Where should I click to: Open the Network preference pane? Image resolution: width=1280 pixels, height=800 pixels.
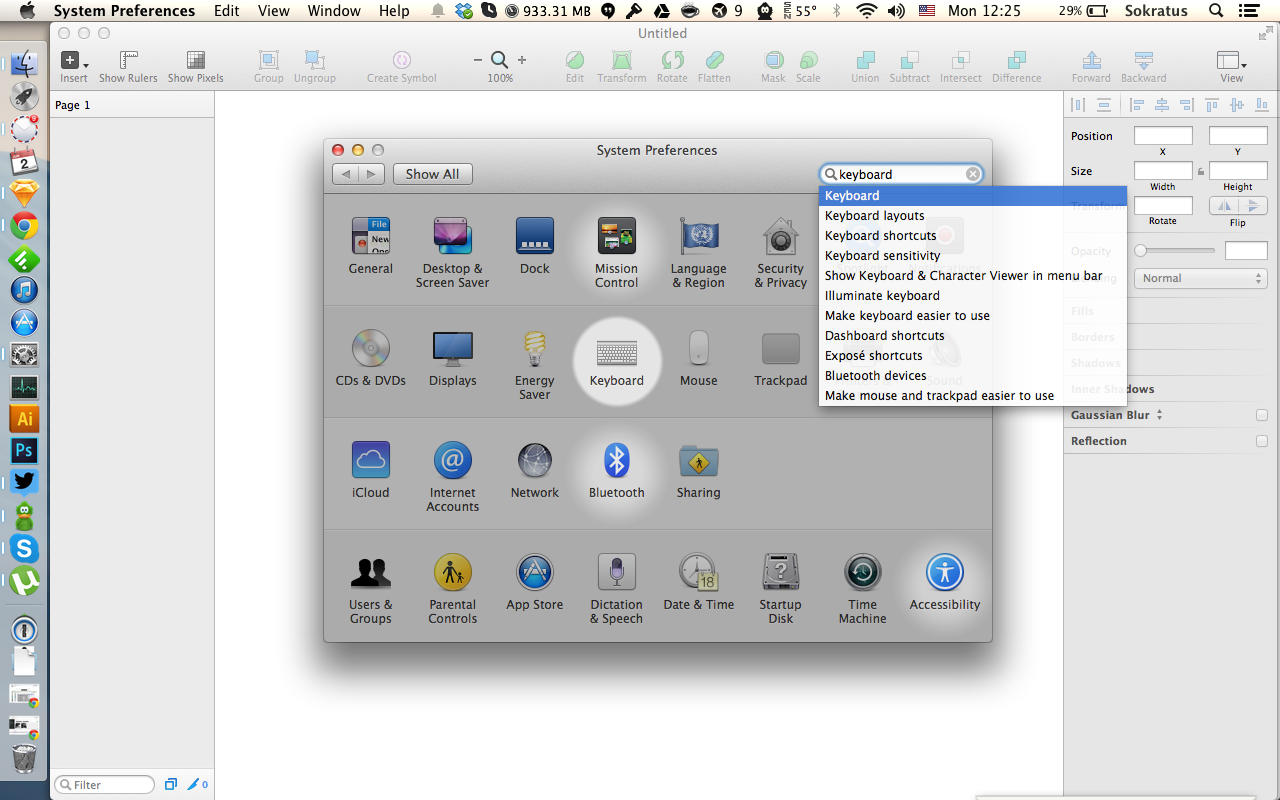[535, 470]
